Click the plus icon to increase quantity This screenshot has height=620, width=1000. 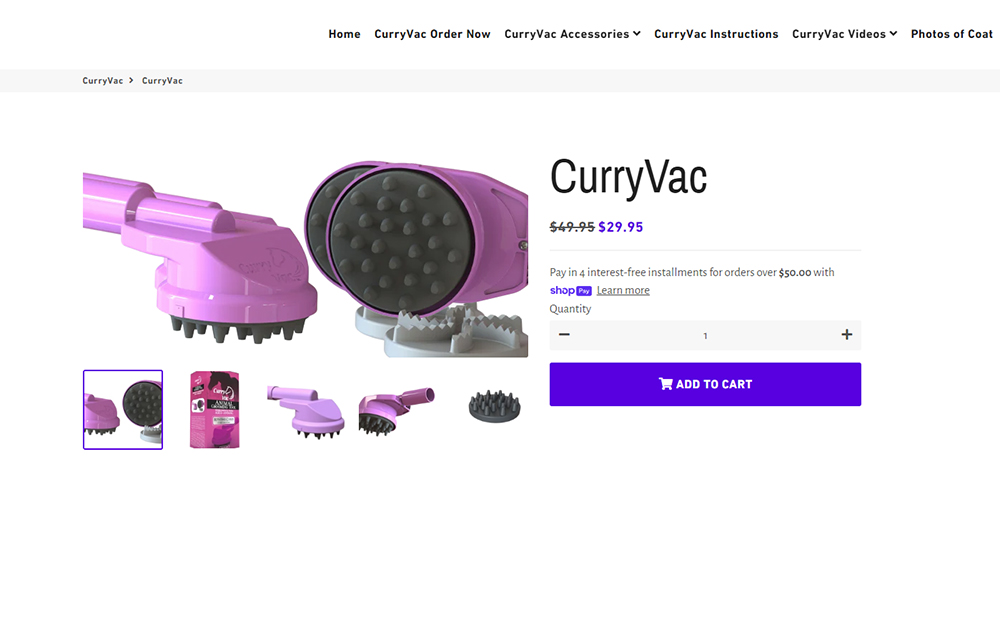(x=846, y=335)
